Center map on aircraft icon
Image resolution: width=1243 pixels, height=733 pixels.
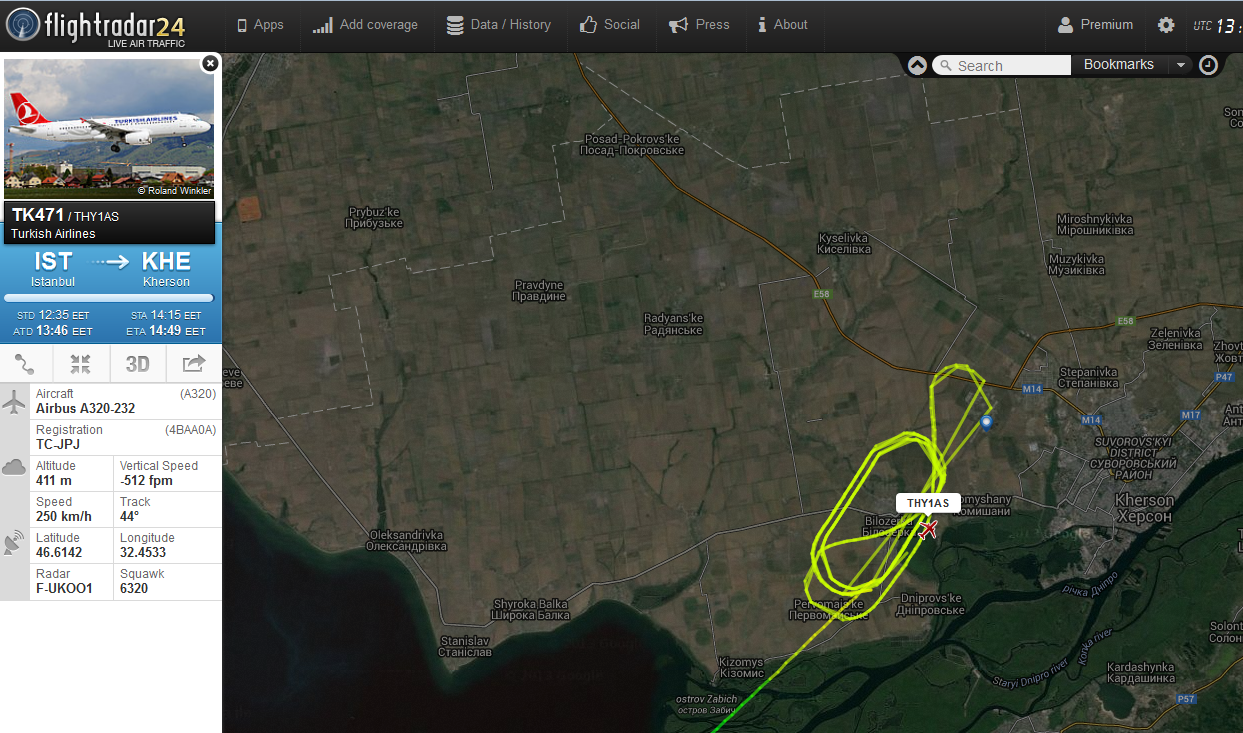(81, 363)
